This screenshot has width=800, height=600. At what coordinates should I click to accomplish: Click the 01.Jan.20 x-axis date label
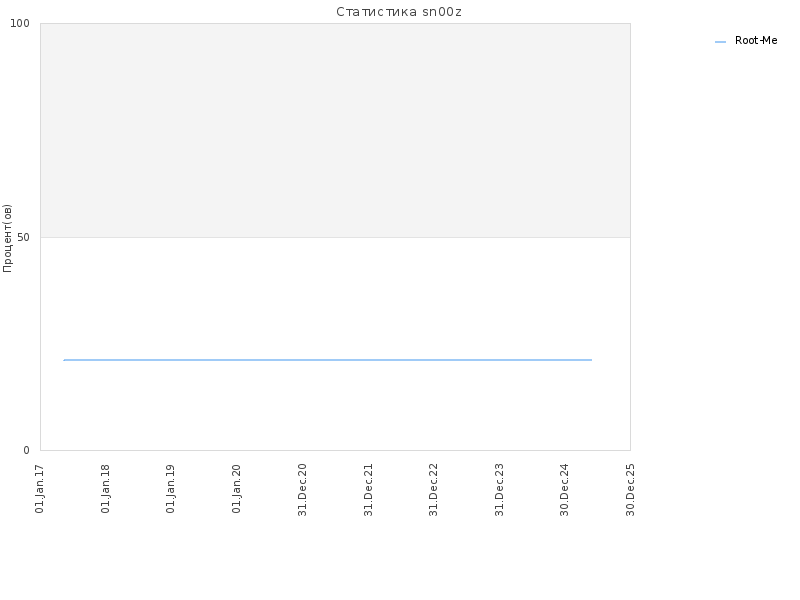pyautogui.click(x=236, y=488)
